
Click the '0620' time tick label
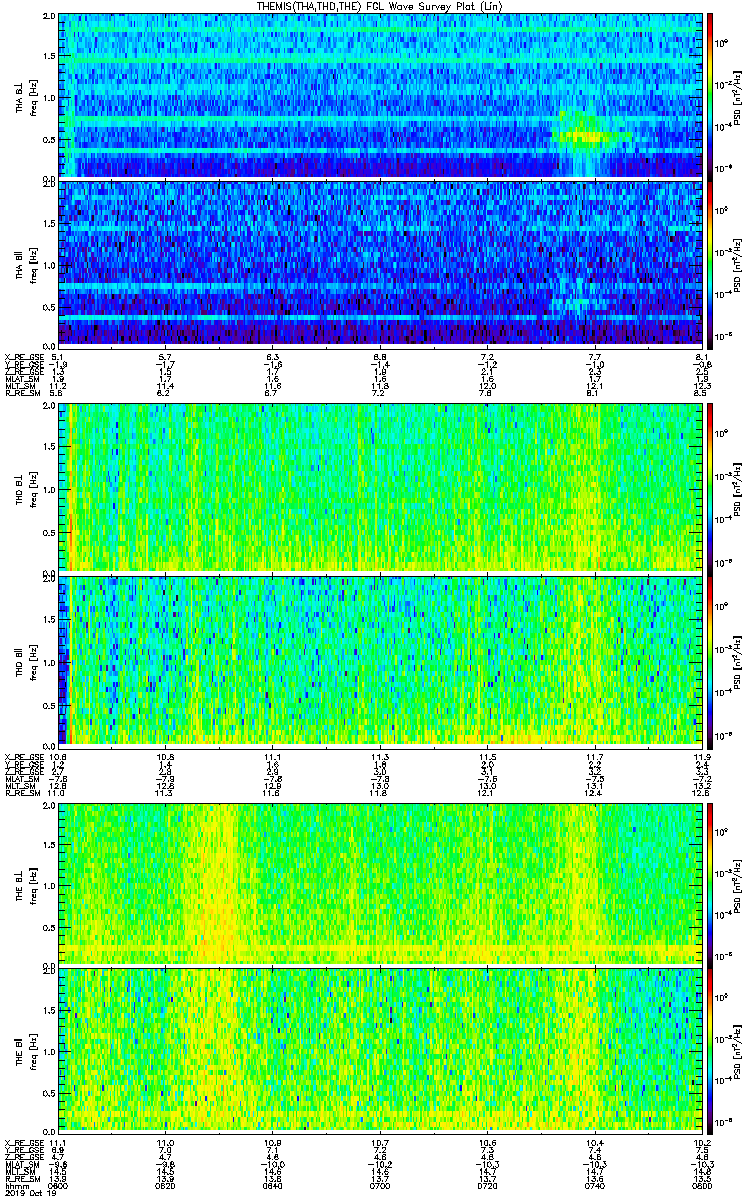tap(165, 1187)
